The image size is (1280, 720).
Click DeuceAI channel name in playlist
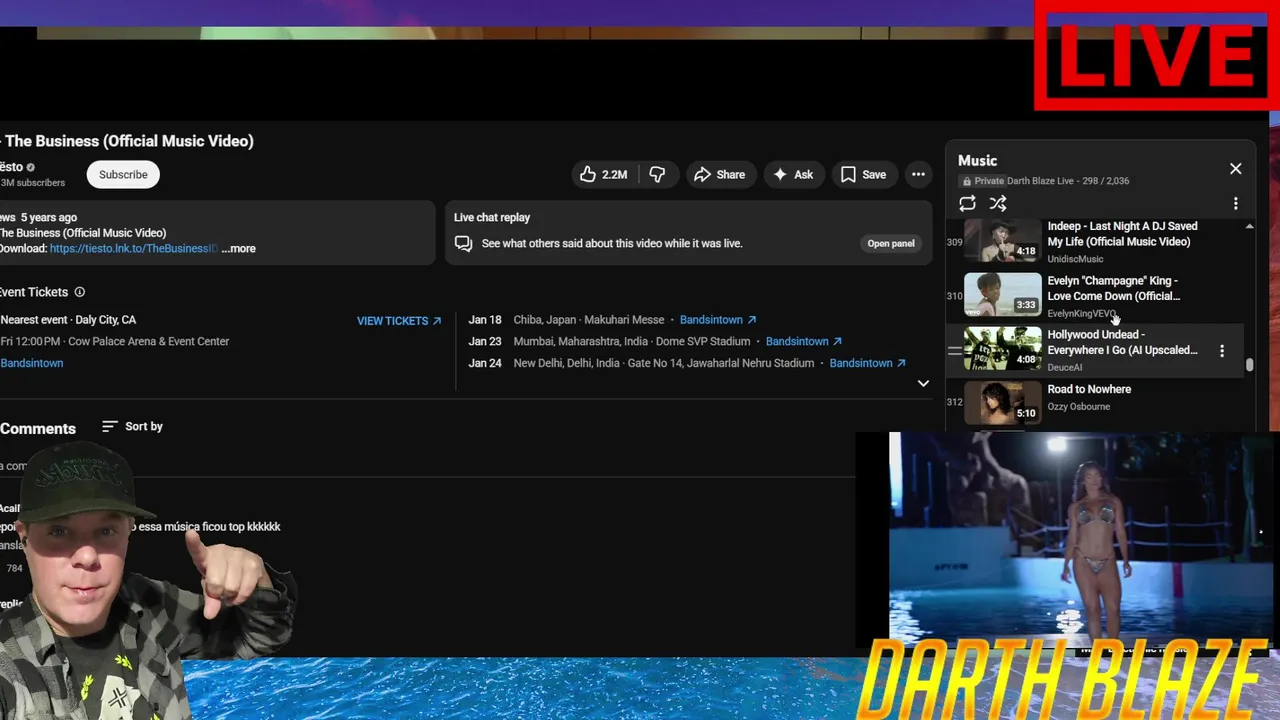click(x=1064, y=367)
